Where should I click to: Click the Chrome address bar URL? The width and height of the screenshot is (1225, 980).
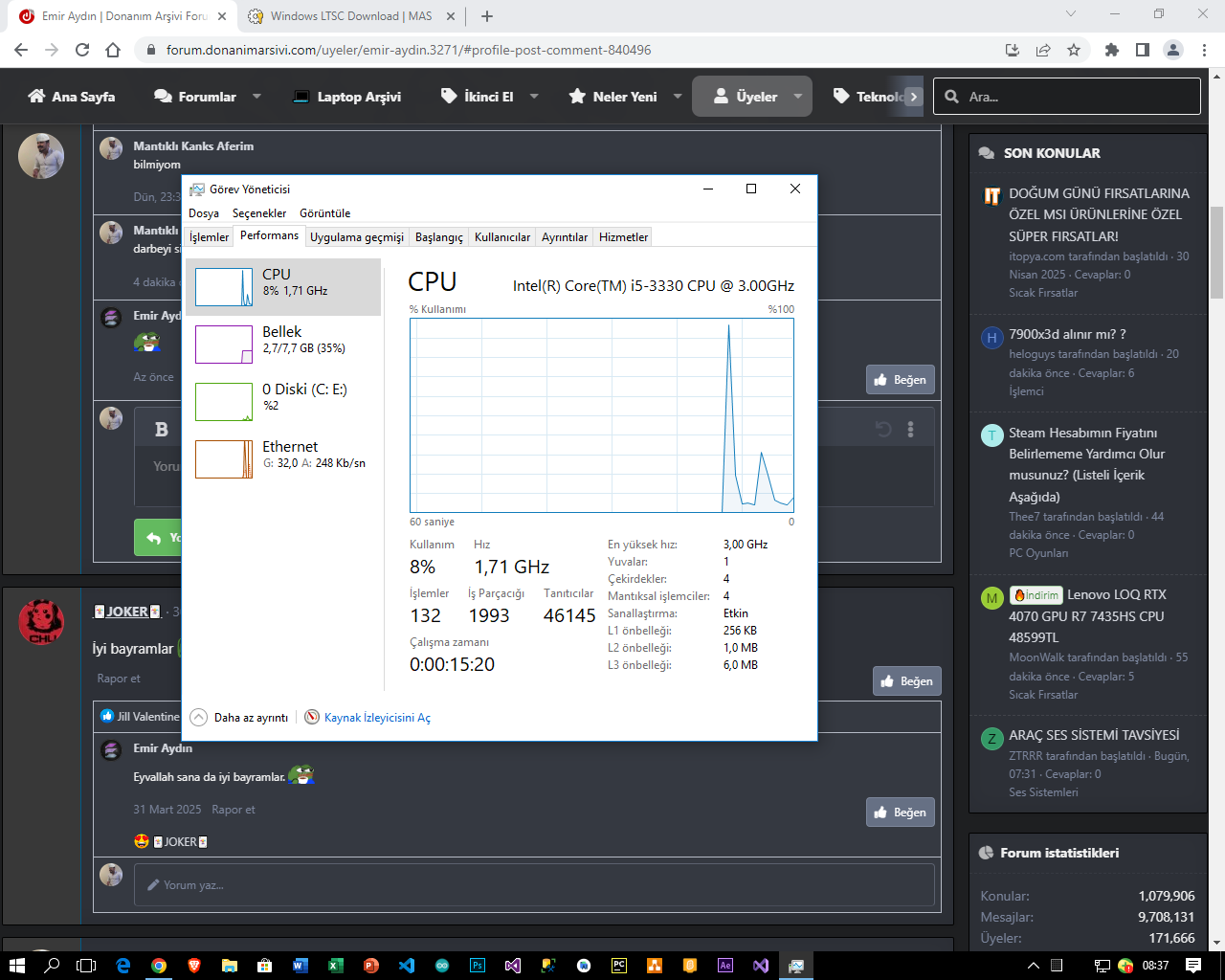click(409, 50)
